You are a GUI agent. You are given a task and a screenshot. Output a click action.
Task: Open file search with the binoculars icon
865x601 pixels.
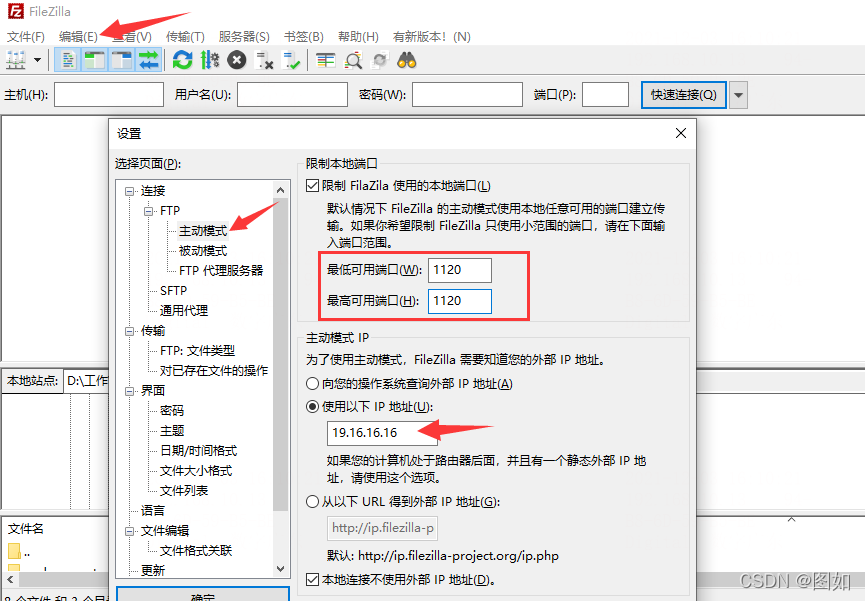coord(408,59)
